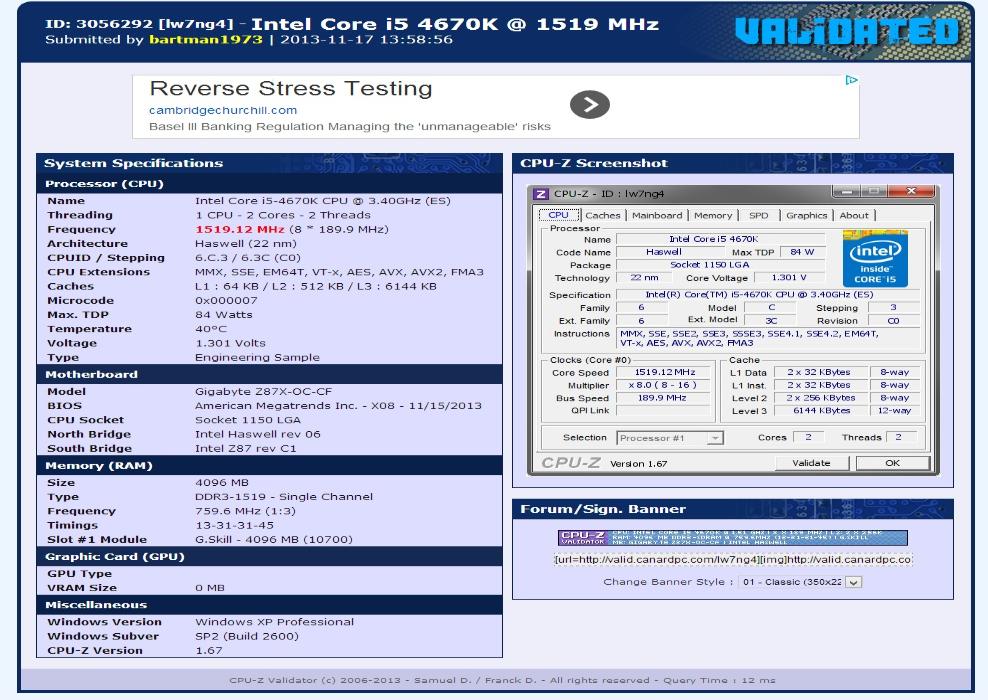Screen dimensions: 988x700
Task: Click the Graphic Card (GPU) section header
Action: 270,556
